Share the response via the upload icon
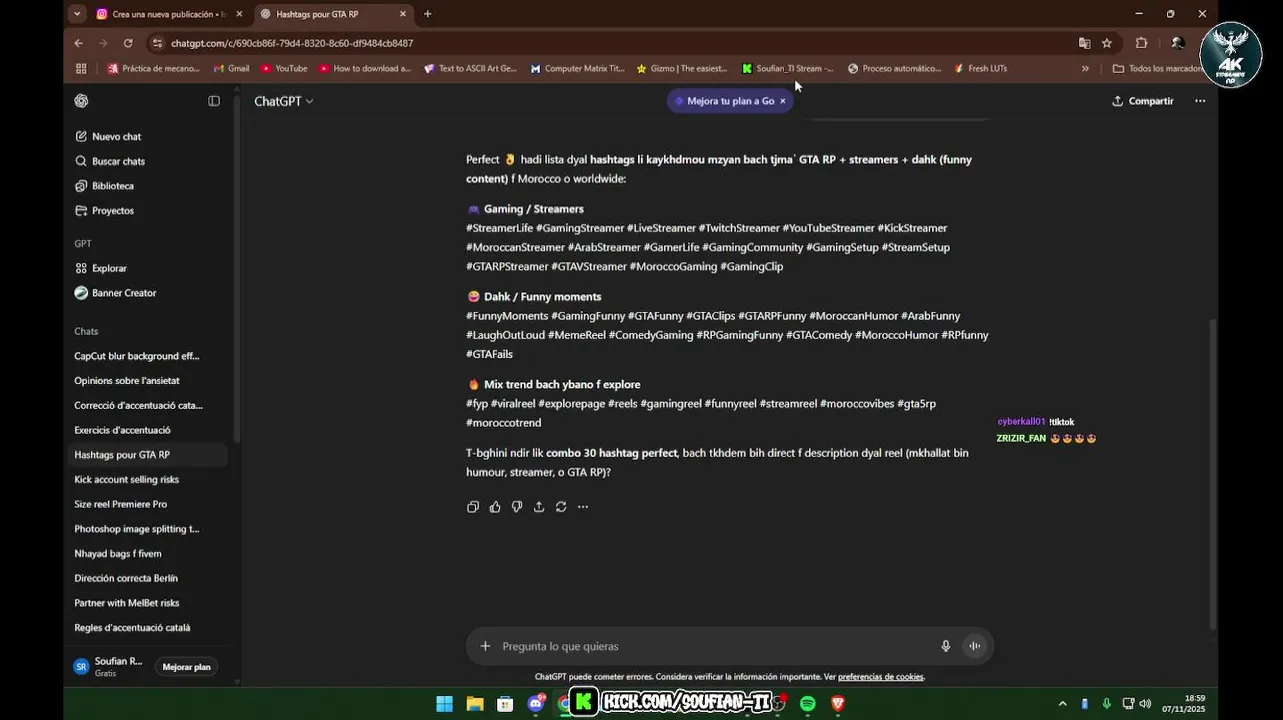Image resolution: width=1283 pixels, height=720 pixels. point(539,507)
